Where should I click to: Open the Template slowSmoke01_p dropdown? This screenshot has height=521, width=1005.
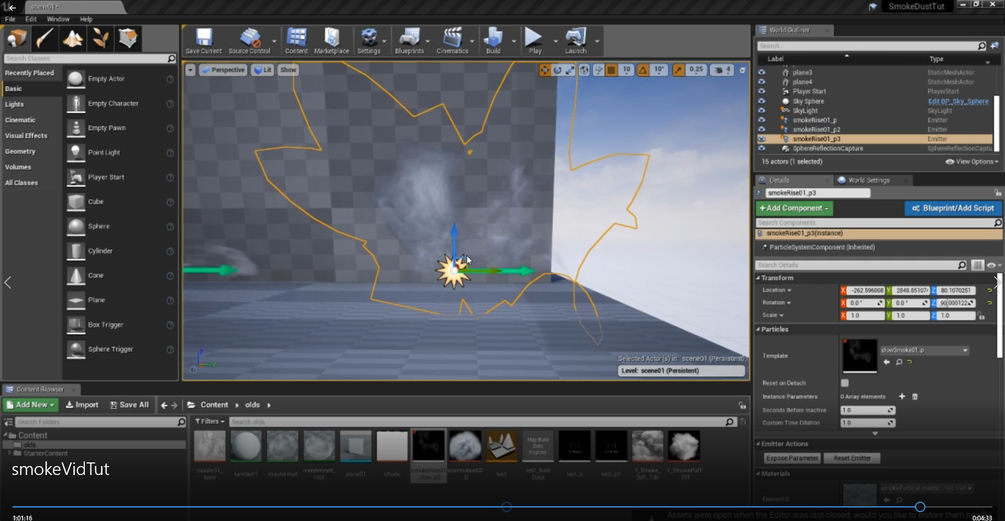click(924, 351)
